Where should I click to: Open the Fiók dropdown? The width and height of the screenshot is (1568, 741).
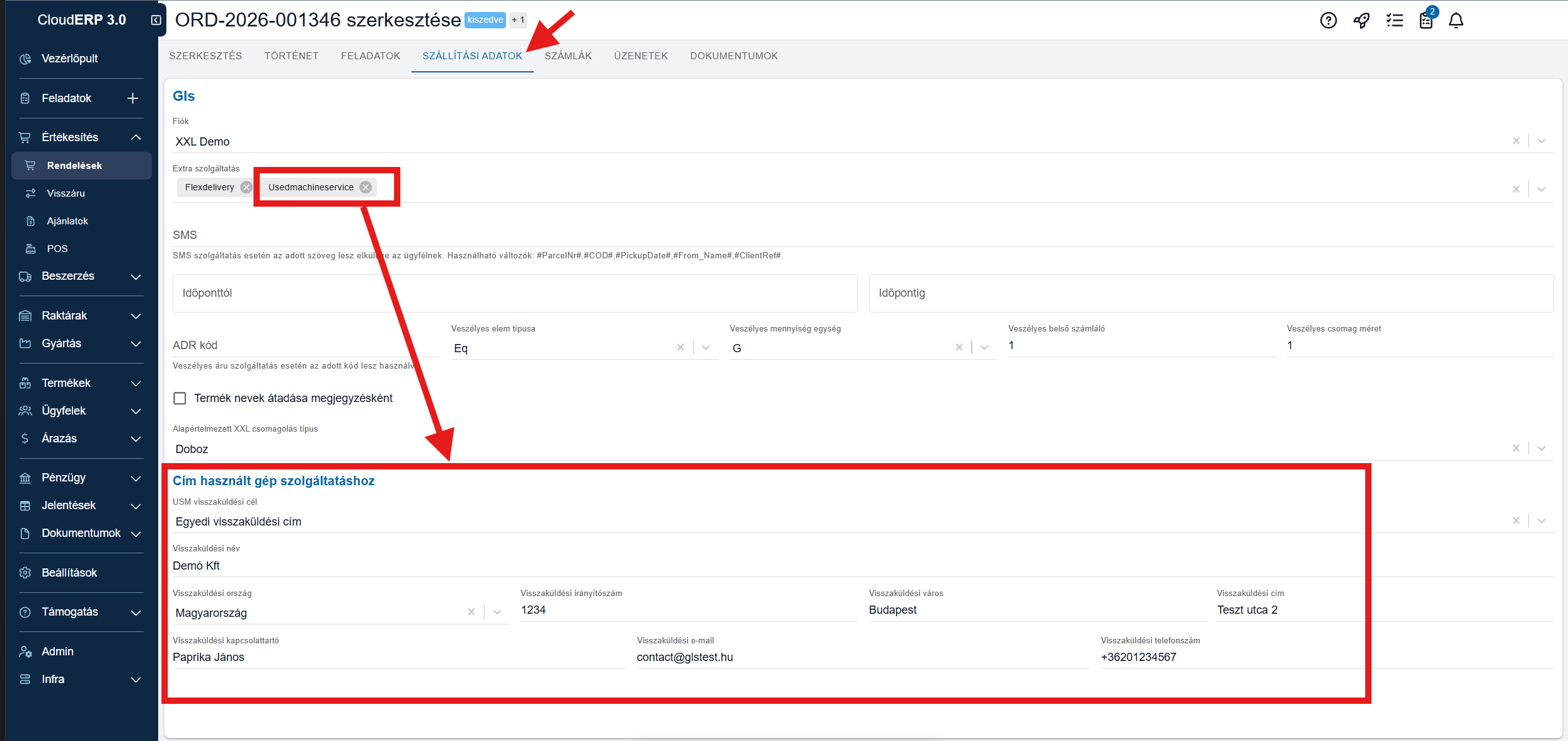pos(1542,141)
